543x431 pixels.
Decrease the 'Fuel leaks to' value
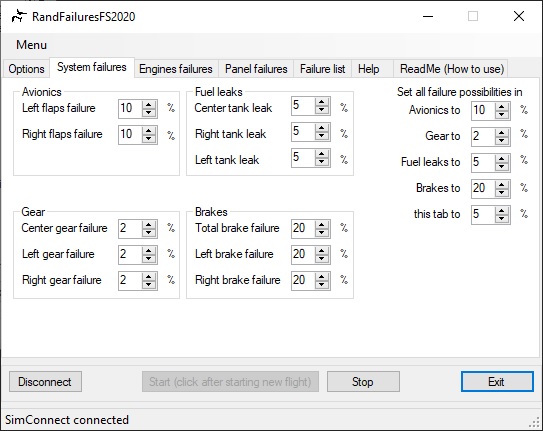(501, 167)
